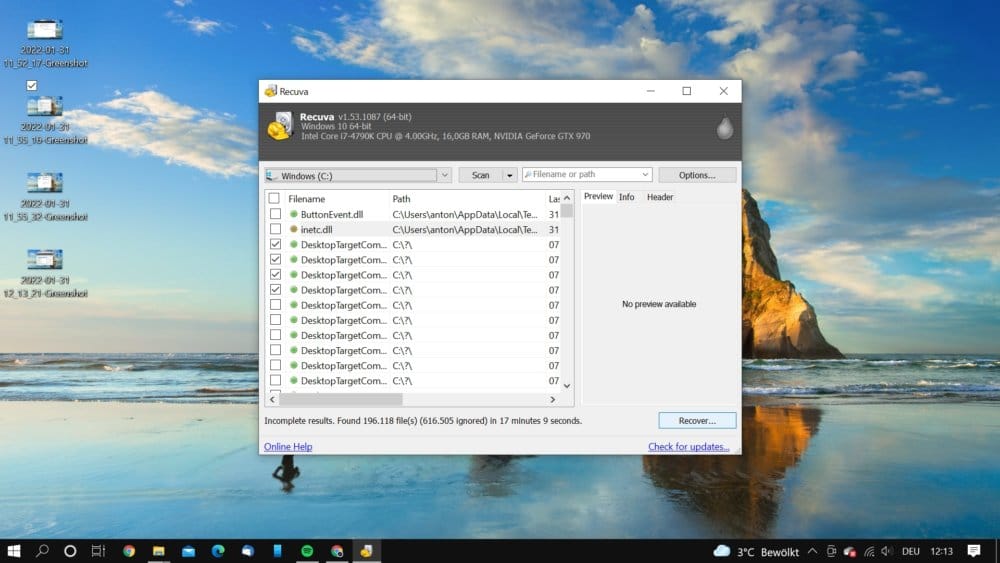
Task: Click the Piriform pear icon in Recuva's header
Action: (x=724, y=127)
